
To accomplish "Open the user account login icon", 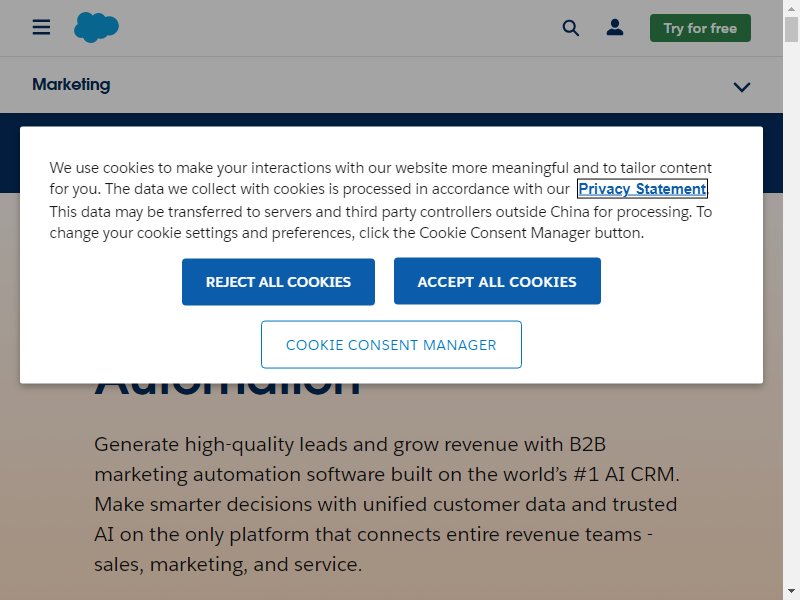I will (x=615, y=27).
